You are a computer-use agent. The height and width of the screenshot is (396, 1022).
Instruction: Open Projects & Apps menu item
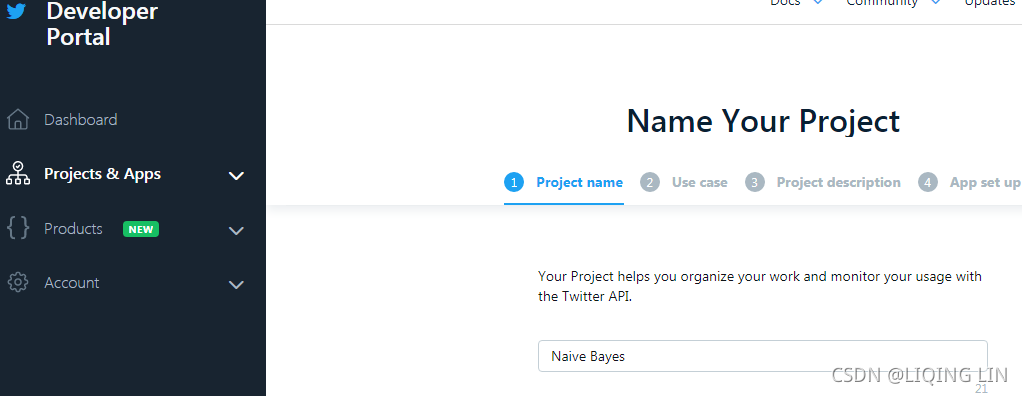102,174
